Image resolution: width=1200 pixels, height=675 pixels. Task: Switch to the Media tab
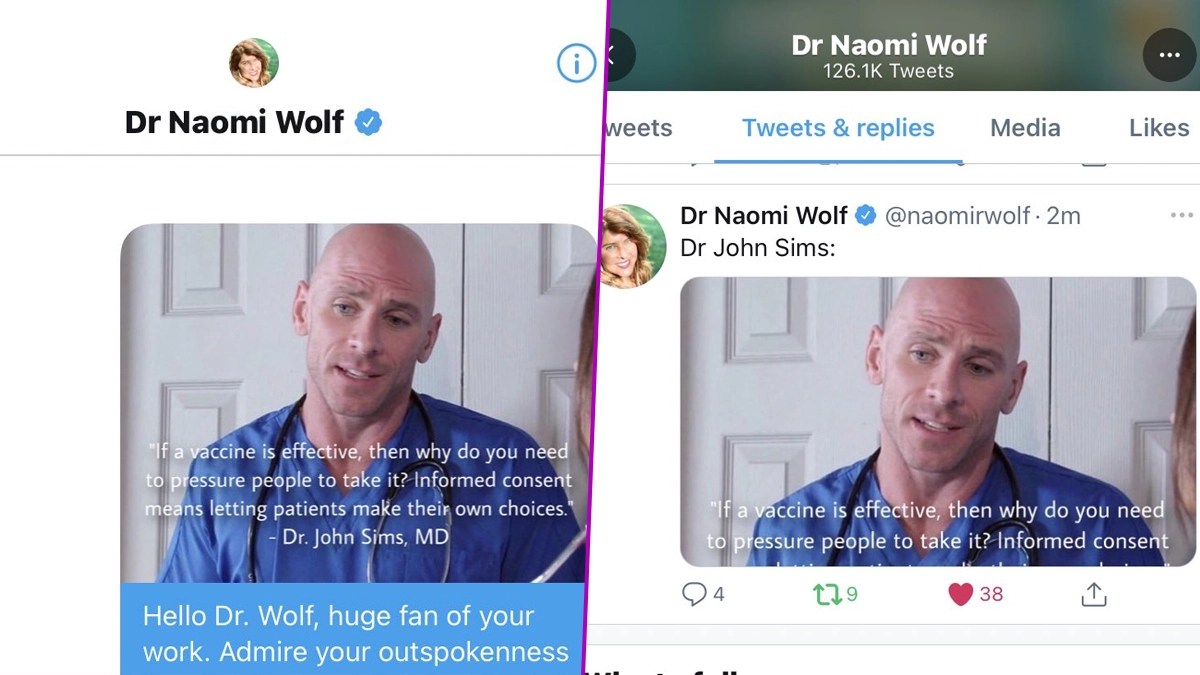click(1025, 128)
